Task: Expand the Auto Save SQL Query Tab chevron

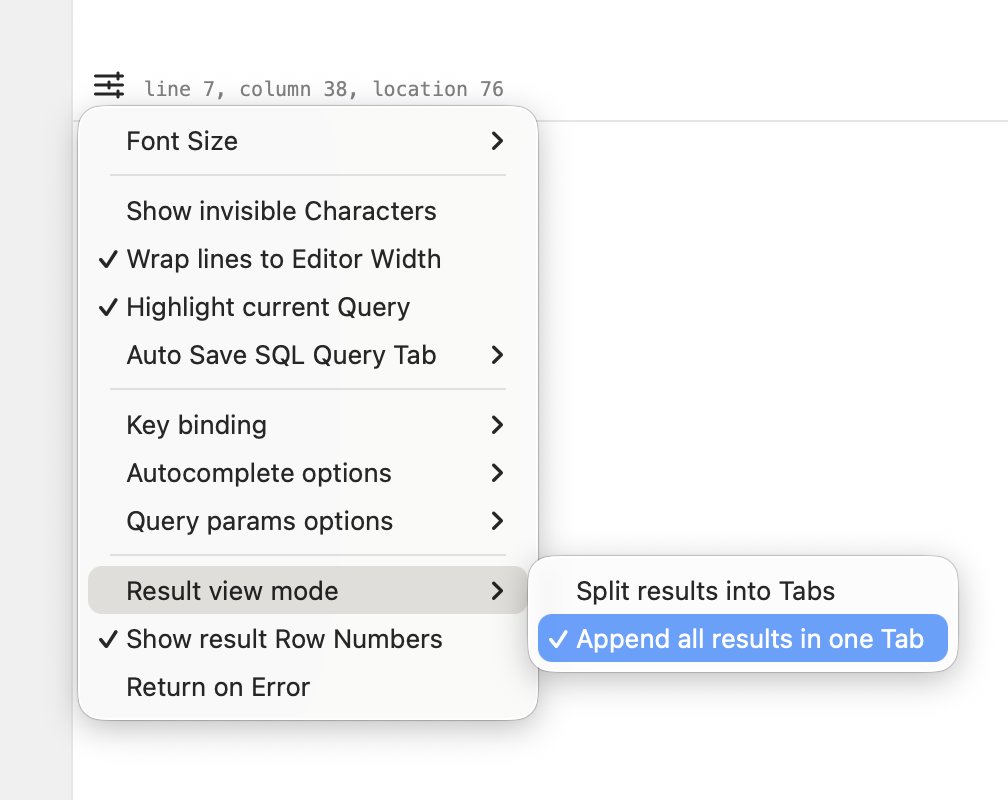Action: coord(497,355)
